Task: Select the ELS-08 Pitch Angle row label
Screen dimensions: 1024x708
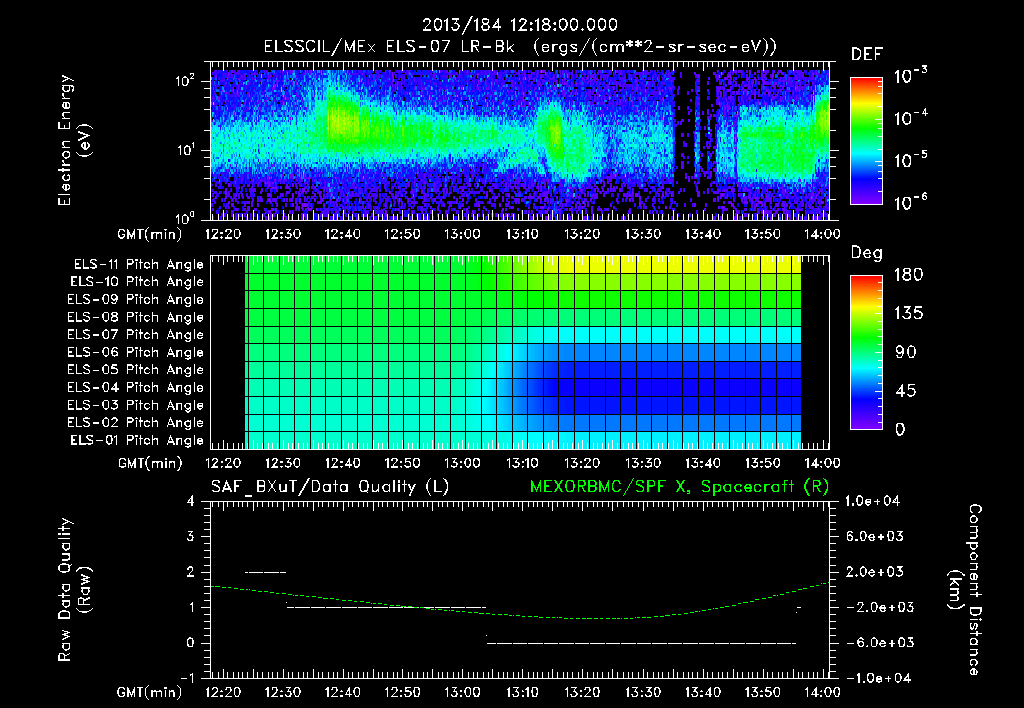Action: point(136,317)
